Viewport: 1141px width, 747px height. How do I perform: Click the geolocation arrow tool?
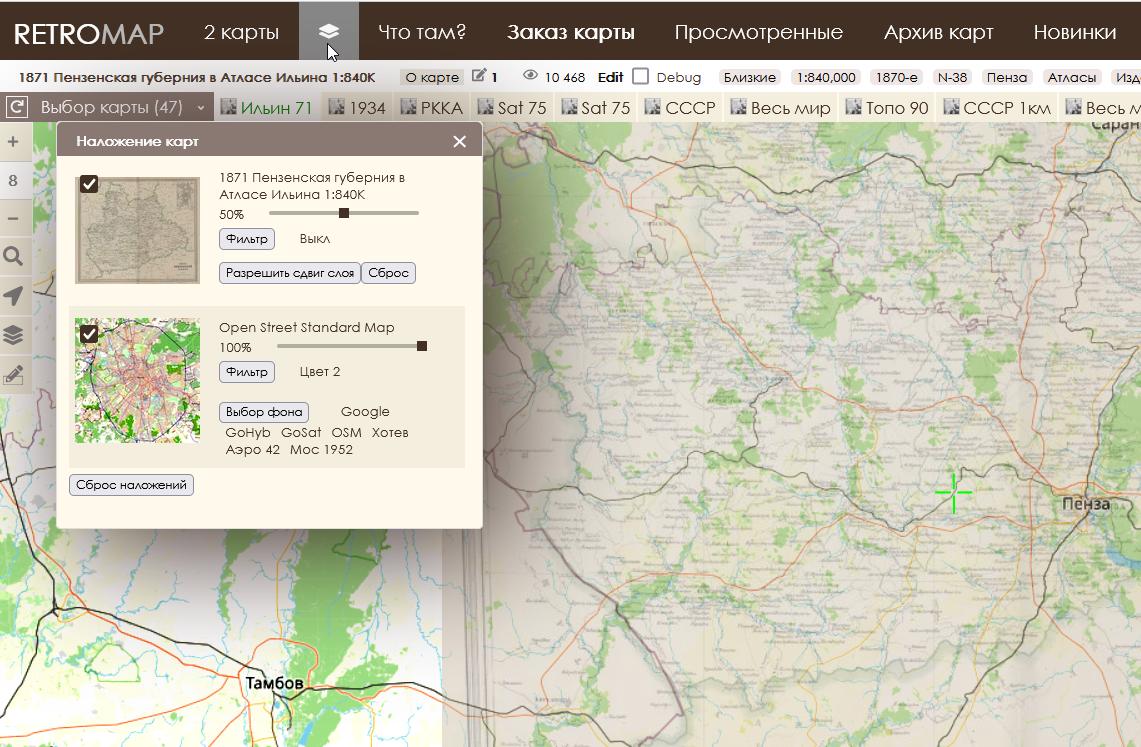[x=14, y=296]
